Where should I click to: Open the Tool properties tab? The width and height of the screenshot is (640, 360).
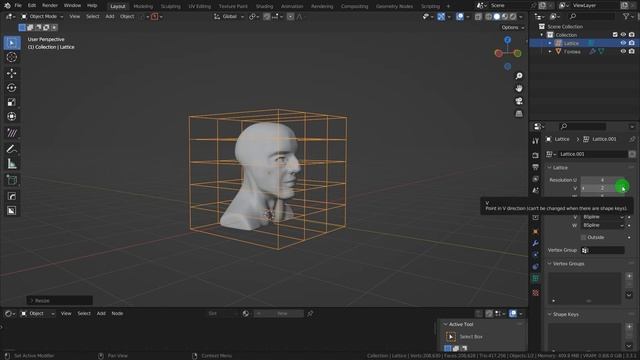click(x=536, y=141)
